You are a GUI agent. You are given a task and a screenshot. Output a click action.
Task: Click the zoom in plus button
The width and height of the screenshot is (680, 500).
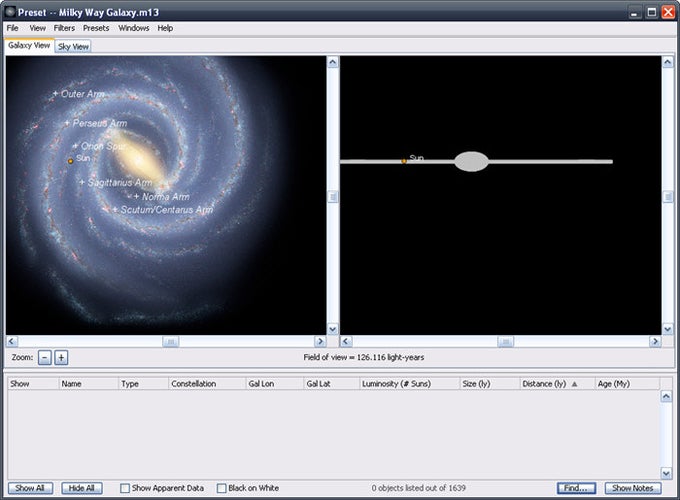pyautogui.click(x=61, y=357)
